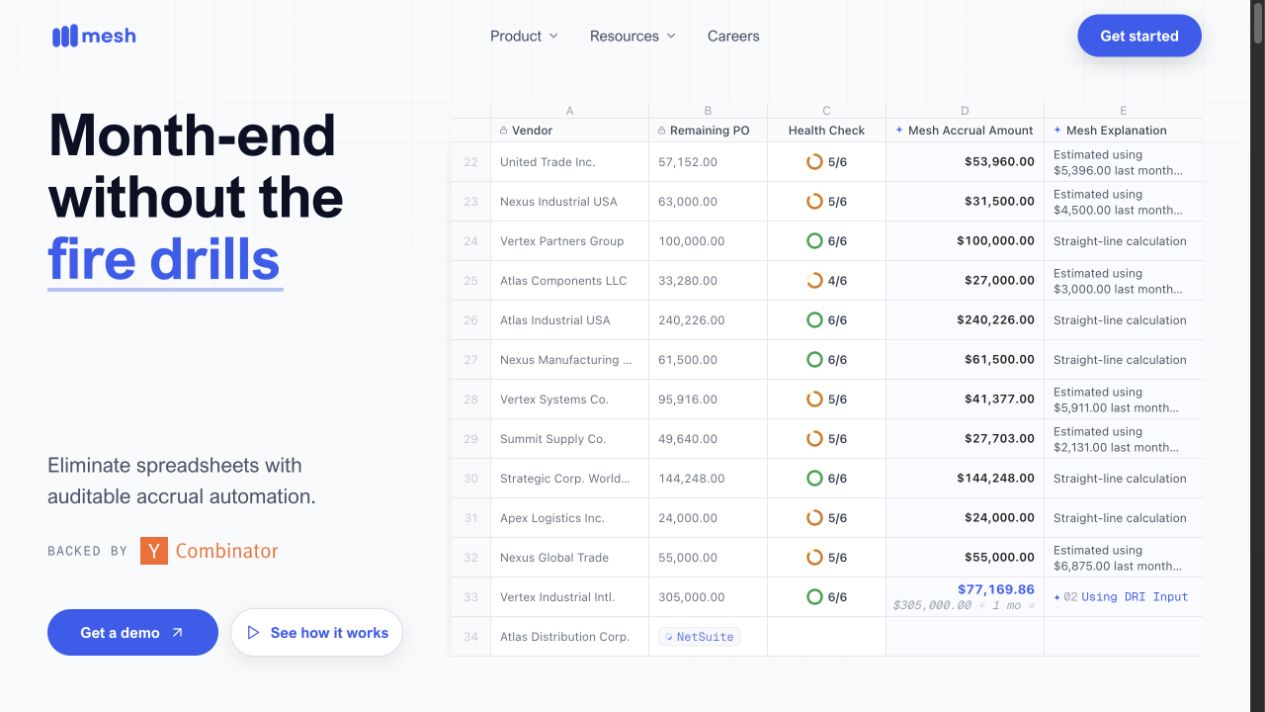
Task: Click United Trade Inc. vendor cell
Action: (569, 162)
